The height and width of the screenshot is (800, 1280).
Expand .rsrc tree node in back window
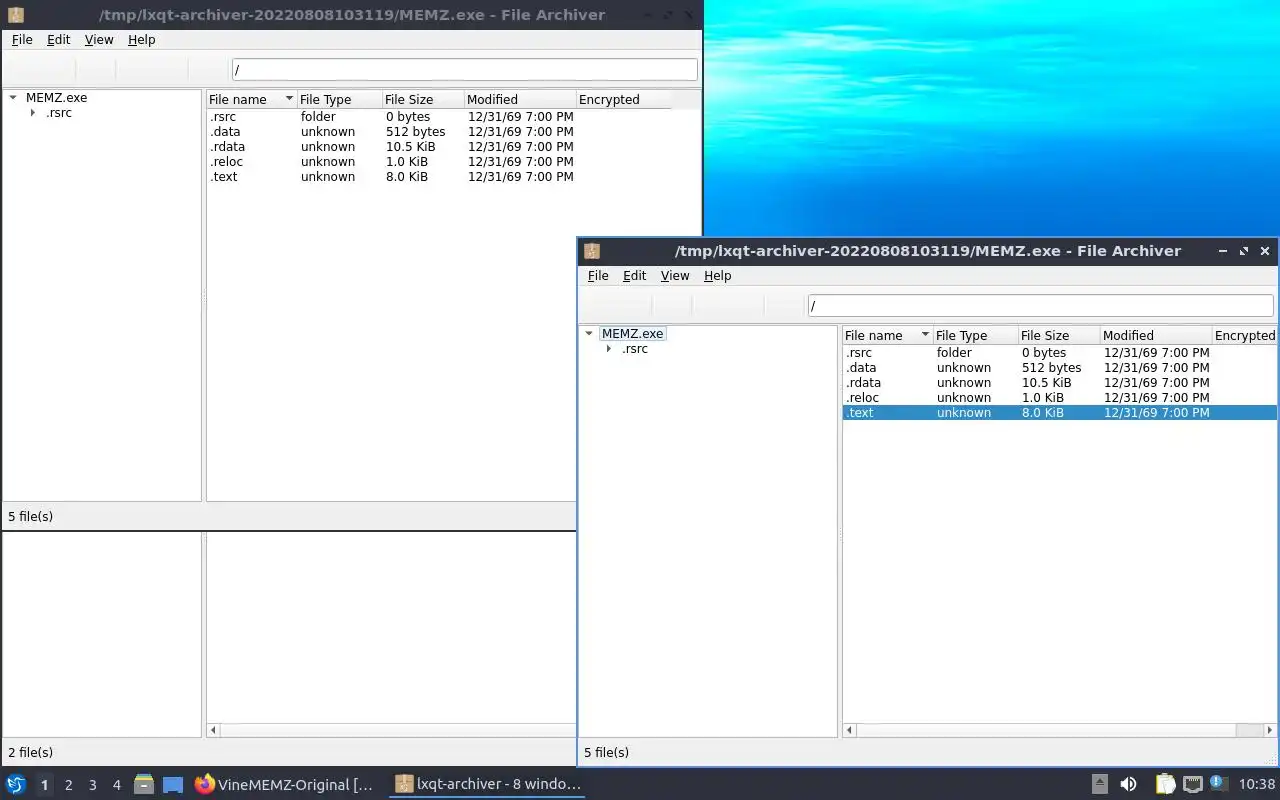coord(33,113)
